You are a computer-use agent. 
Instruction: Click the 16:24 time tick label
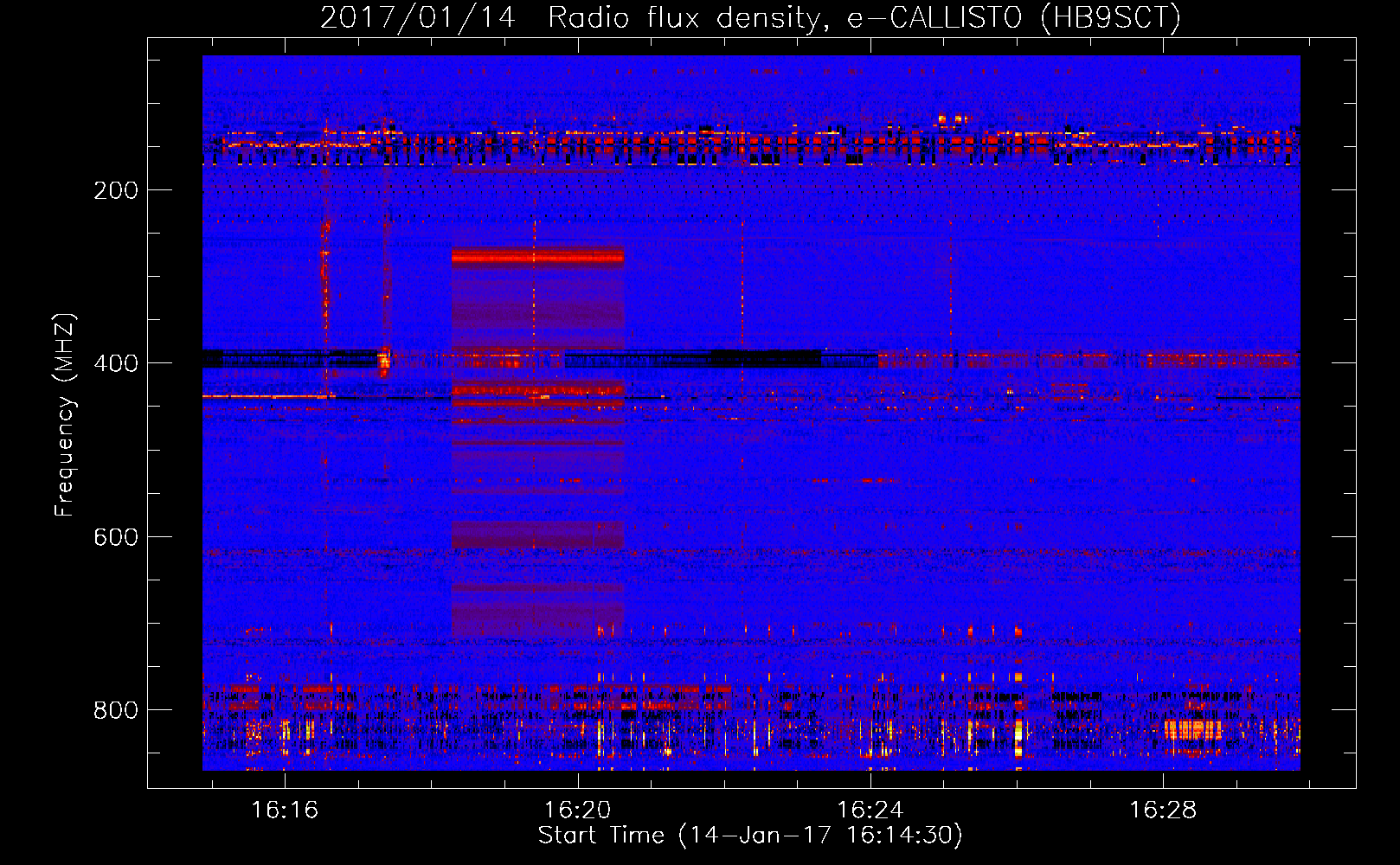click(870, 810)
